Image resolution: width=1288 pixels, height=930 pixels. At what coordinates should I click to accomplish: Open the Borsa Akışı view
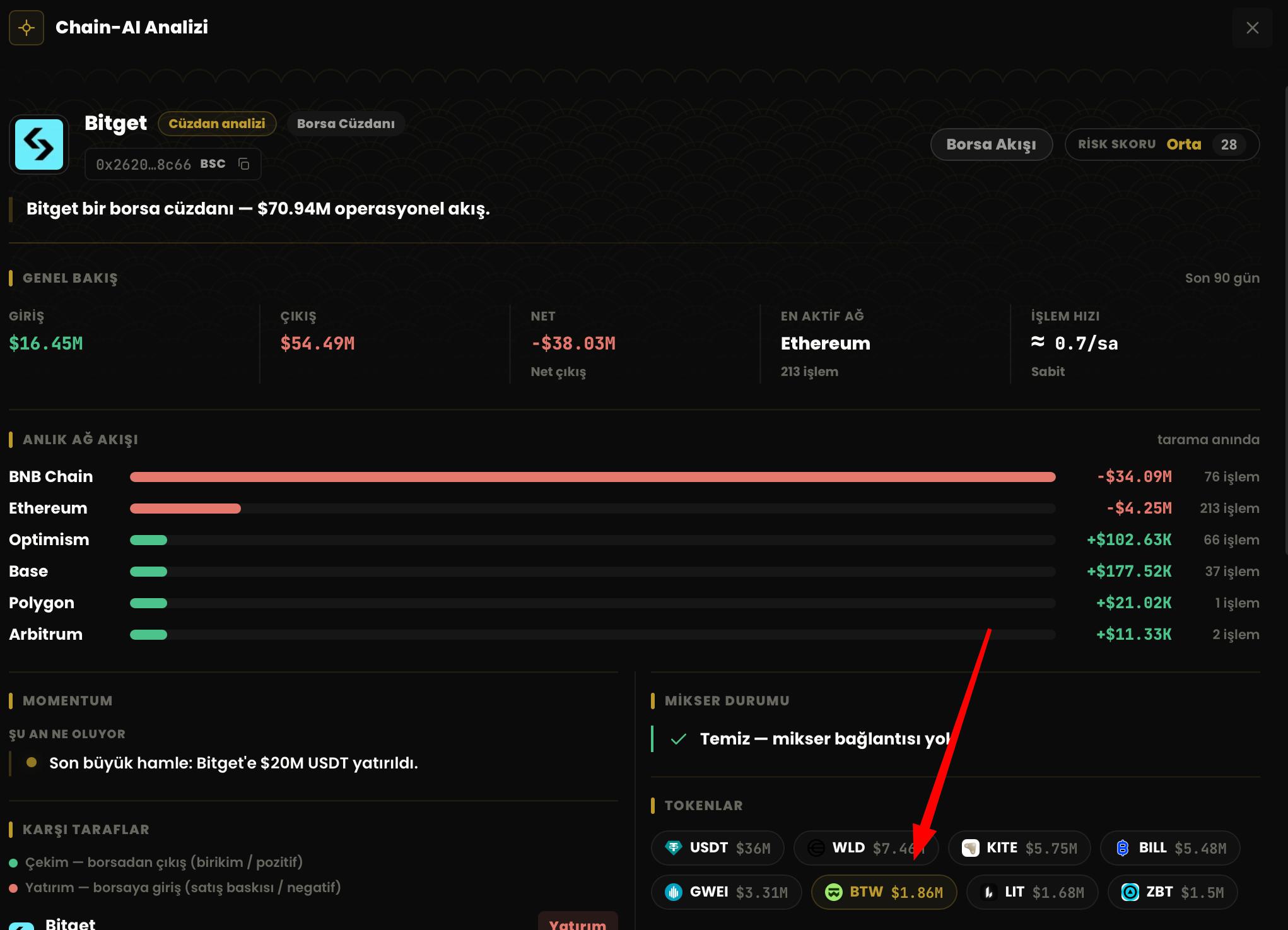tap(992, 144)
